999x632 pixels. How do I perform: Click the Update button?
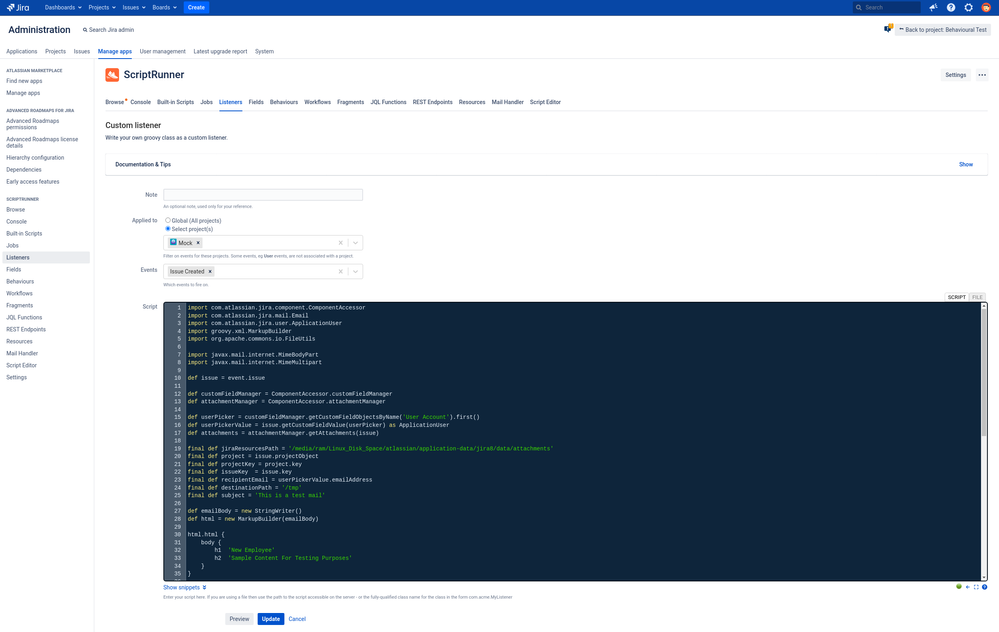tap(270, 619)
